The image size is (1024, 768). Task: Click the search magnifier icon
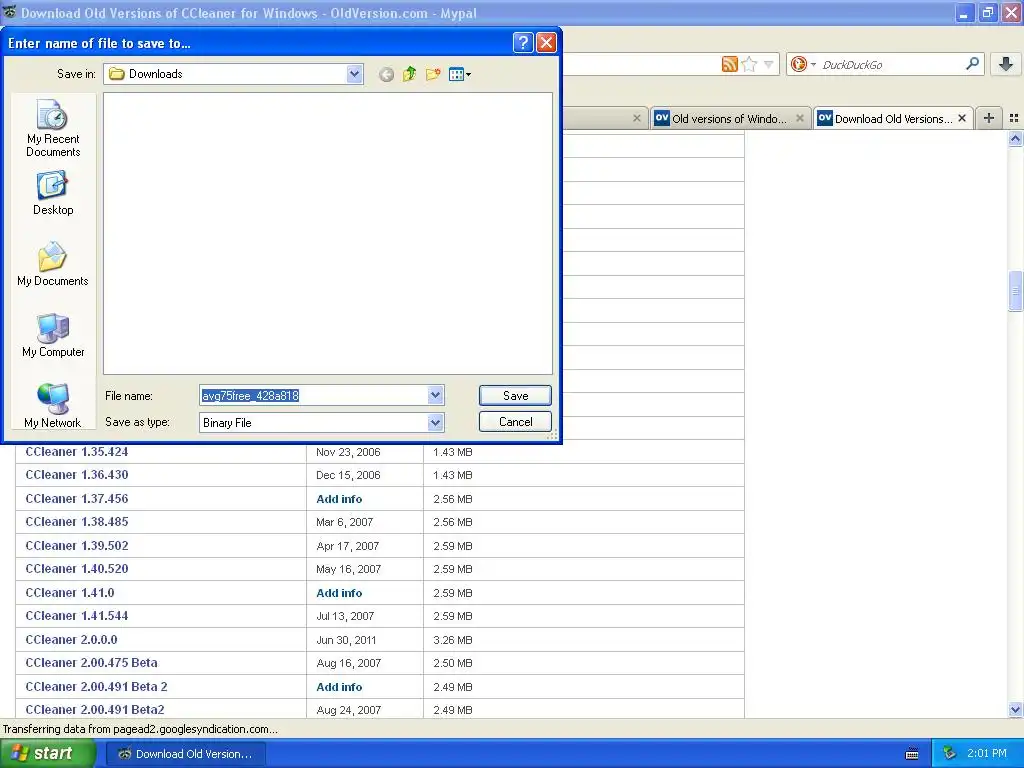[x=972, y=64]
